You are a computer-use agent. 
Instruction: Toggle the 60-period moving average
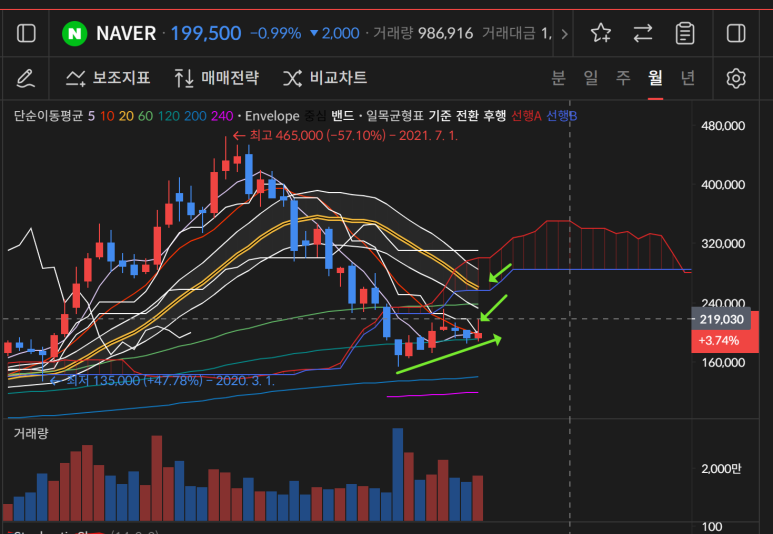145,116
